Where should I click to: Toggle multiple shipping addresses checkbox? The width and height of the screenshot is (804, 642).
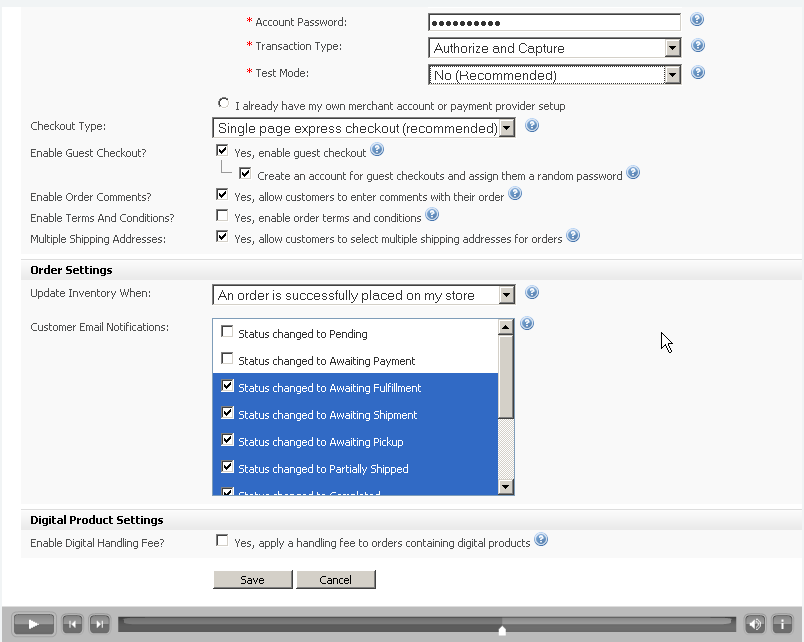[x=222, y=236]
